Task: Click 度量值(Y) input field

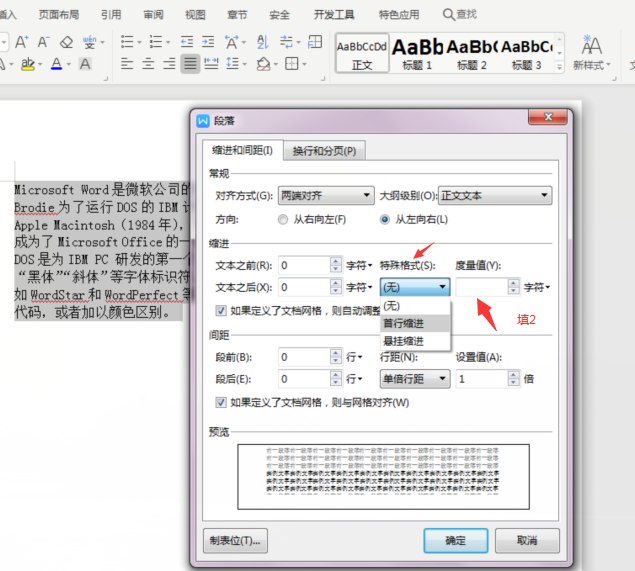Action: (482, 287)
